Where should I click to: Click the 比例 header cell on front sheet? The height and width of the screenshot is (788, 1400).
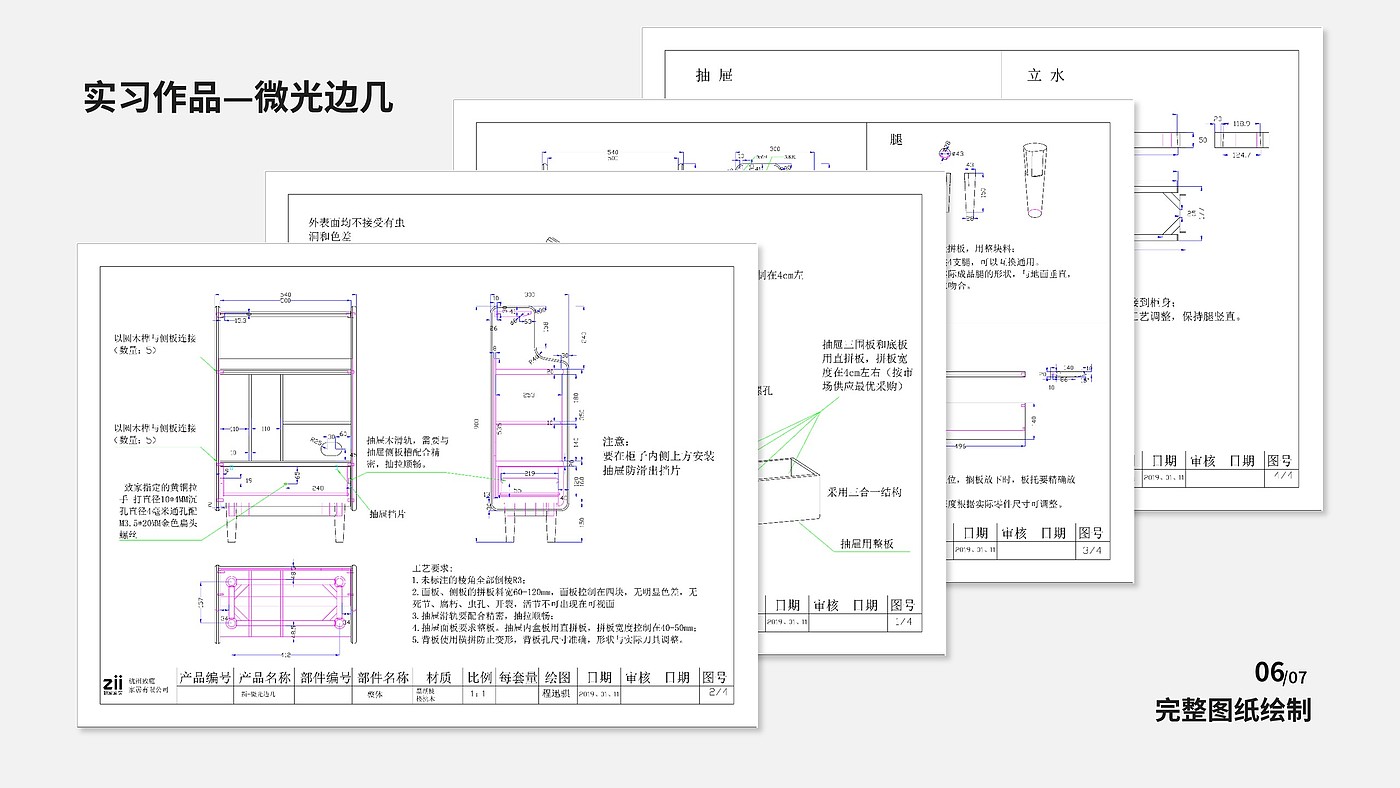click(x=480, y=677)
